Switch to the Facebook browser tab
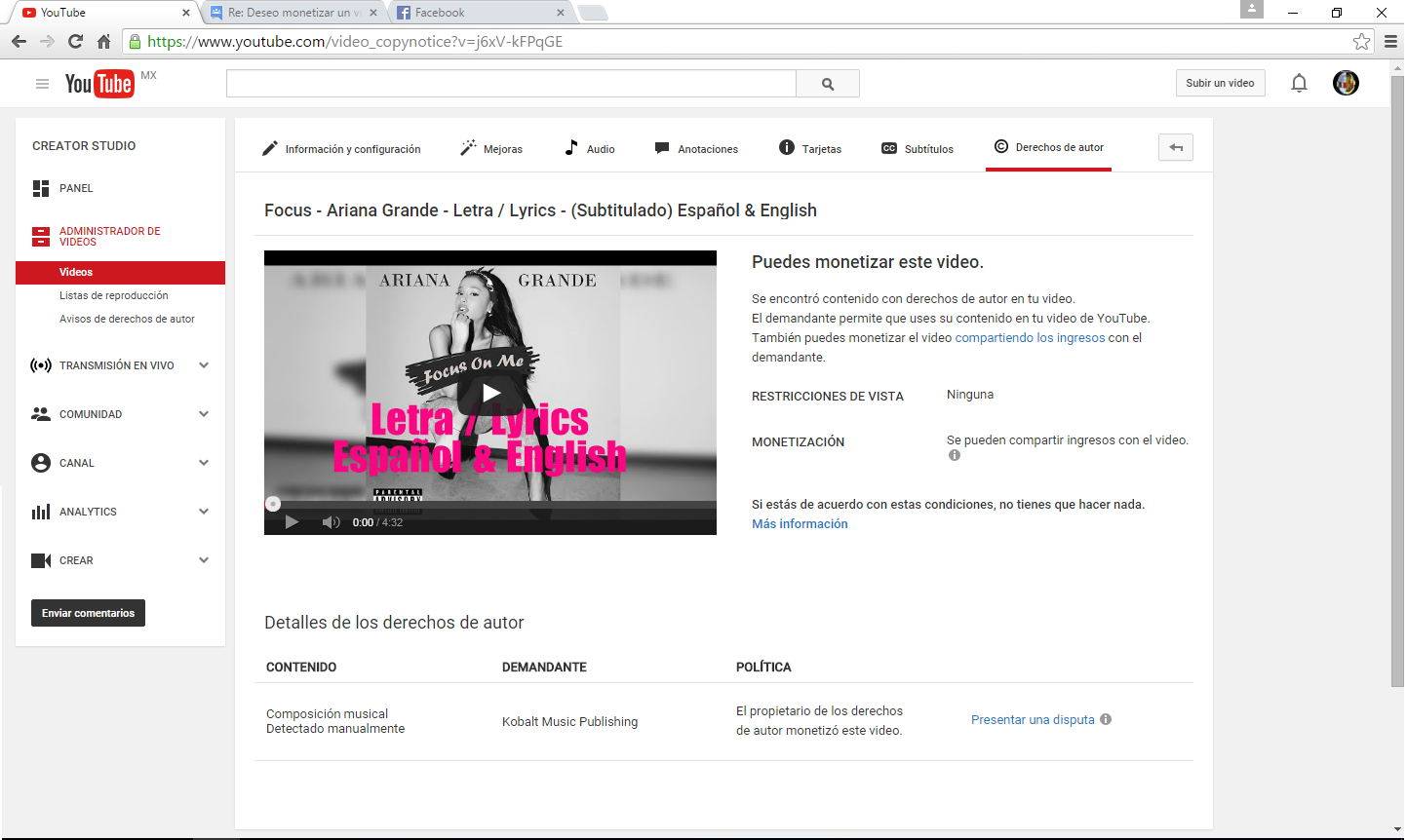The width and height of the screenshot is (1407, 840). [480, 13]
